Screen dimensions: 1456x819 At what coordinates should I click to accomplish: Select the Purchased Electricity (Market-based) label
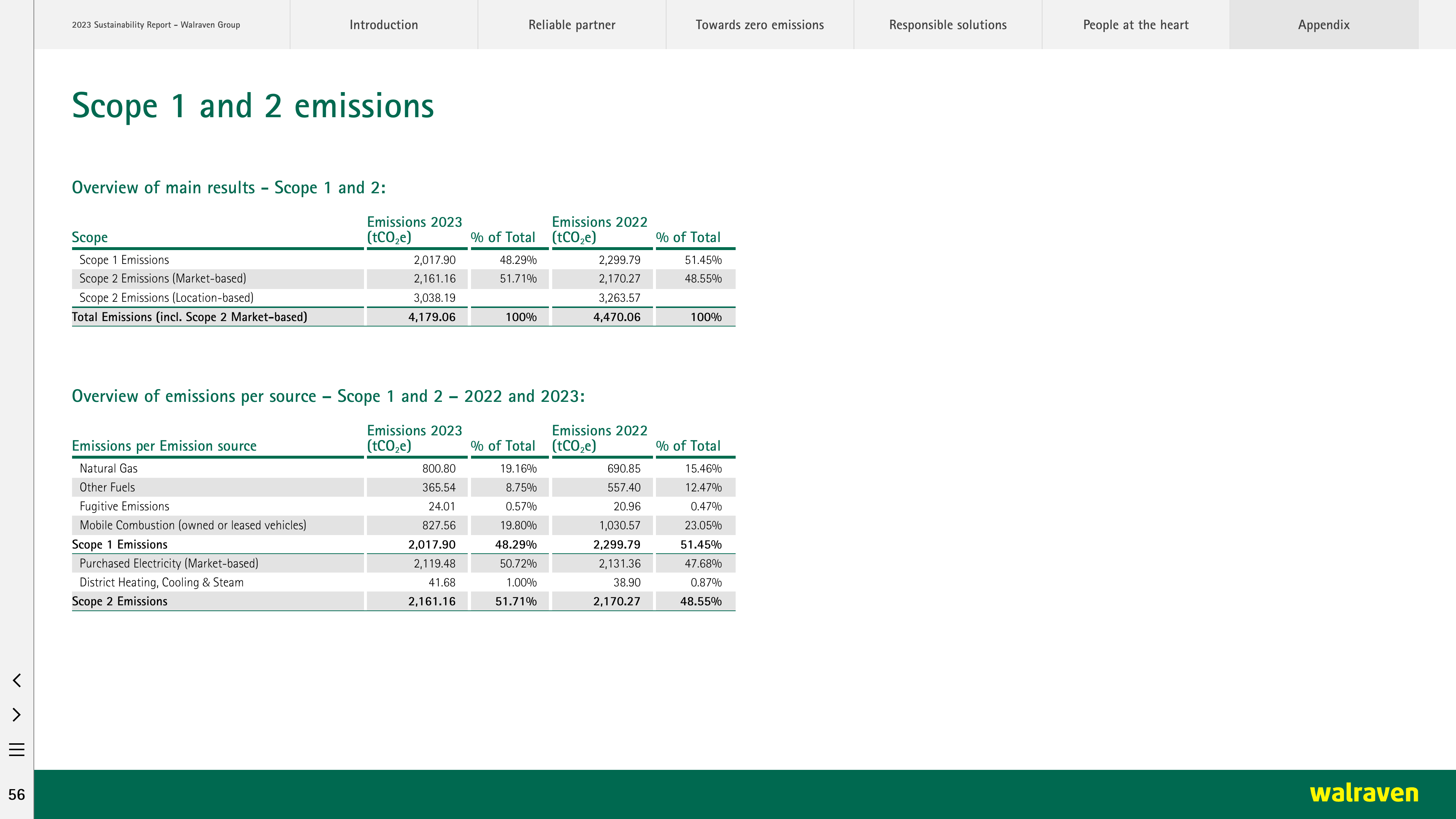pos(169,563)
